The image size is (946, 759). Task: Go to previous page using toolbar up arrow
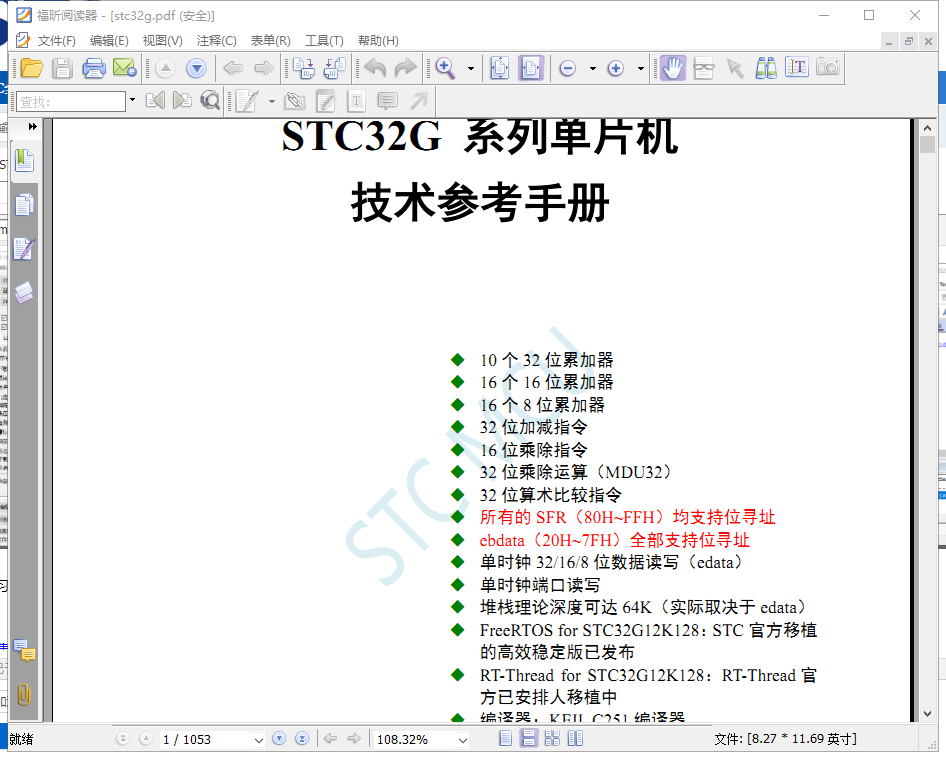point(165,68)
